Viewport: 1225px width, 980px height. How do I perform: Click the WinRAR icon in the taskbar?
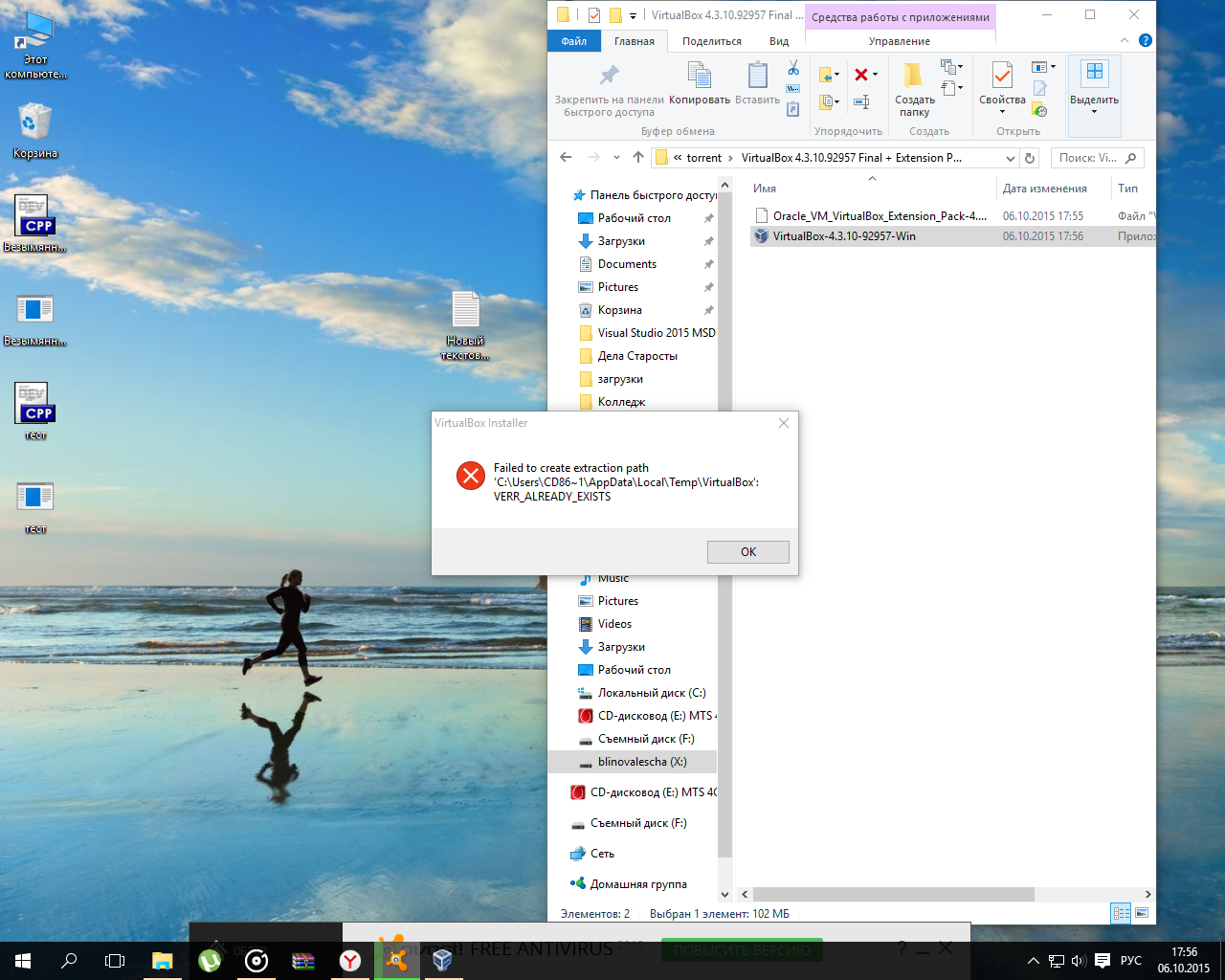(303, 960)
